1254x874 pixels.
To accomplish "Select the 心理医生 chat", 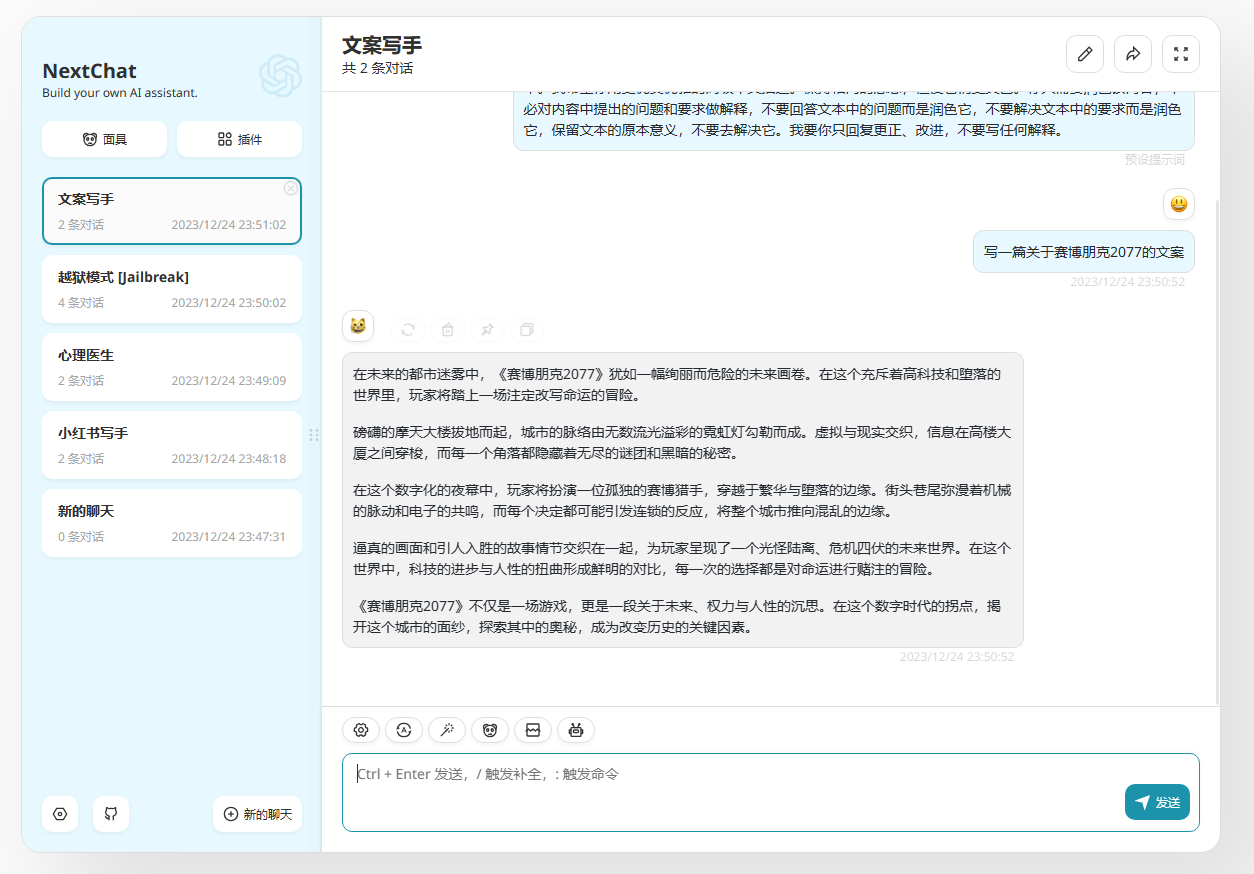I will 172,367.
